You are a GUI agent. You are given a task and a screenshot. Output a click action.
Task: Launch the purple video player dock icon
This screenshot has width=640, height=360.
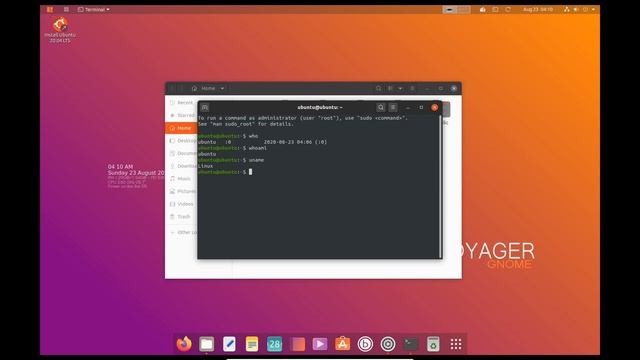pyautogui.click(x=320, y=344)
